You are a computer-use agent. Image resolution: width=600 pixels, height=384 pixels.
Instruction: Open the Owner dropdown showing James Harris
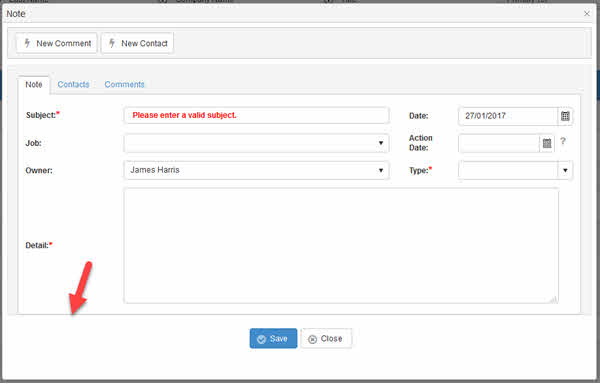pyautogui.click(x=256, y=170)
